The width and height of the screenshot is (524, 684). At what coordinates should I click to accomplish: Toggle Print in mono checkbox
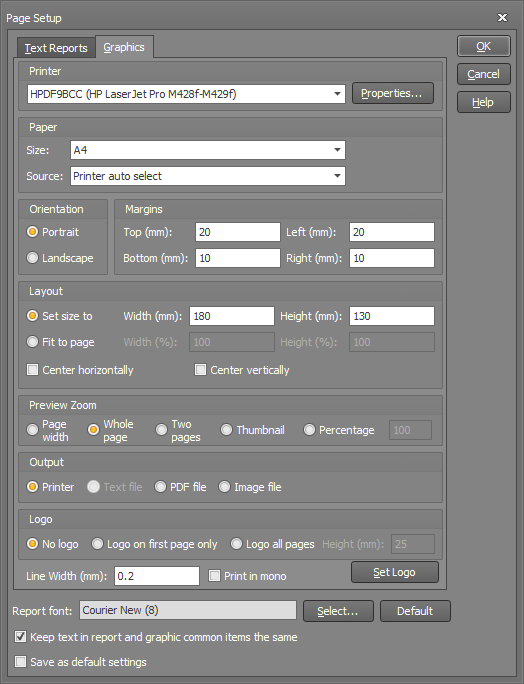[214, 576]
